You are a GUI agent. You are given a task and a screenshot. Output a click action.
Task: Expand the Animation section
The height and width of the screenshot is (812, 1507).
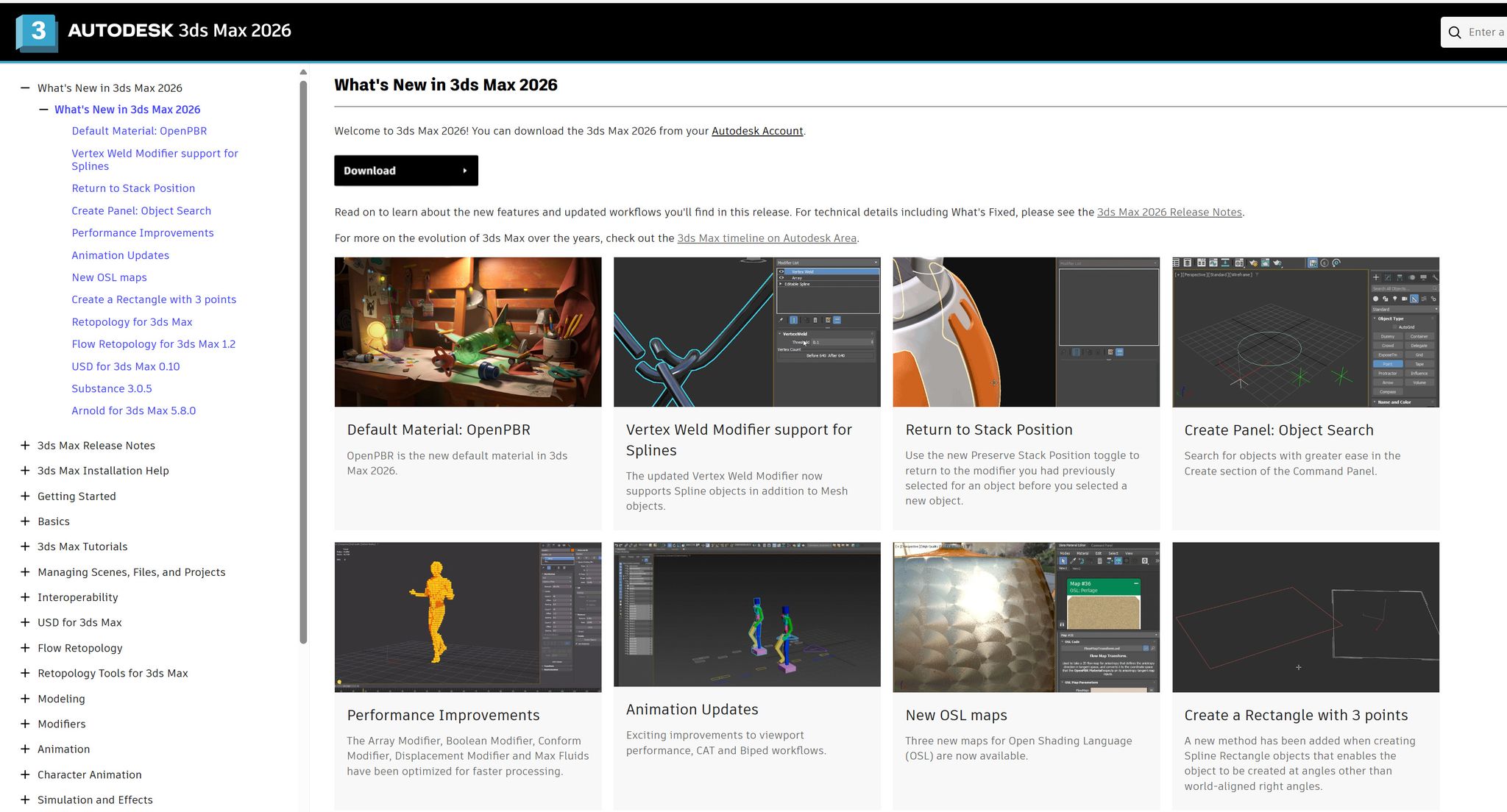click(25, 749)
